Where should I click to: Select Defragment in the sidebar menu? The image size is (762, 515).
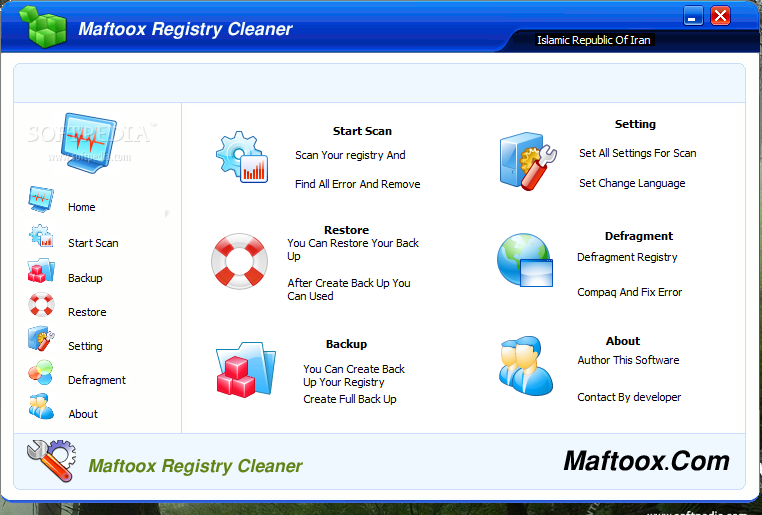coord(97,380)
